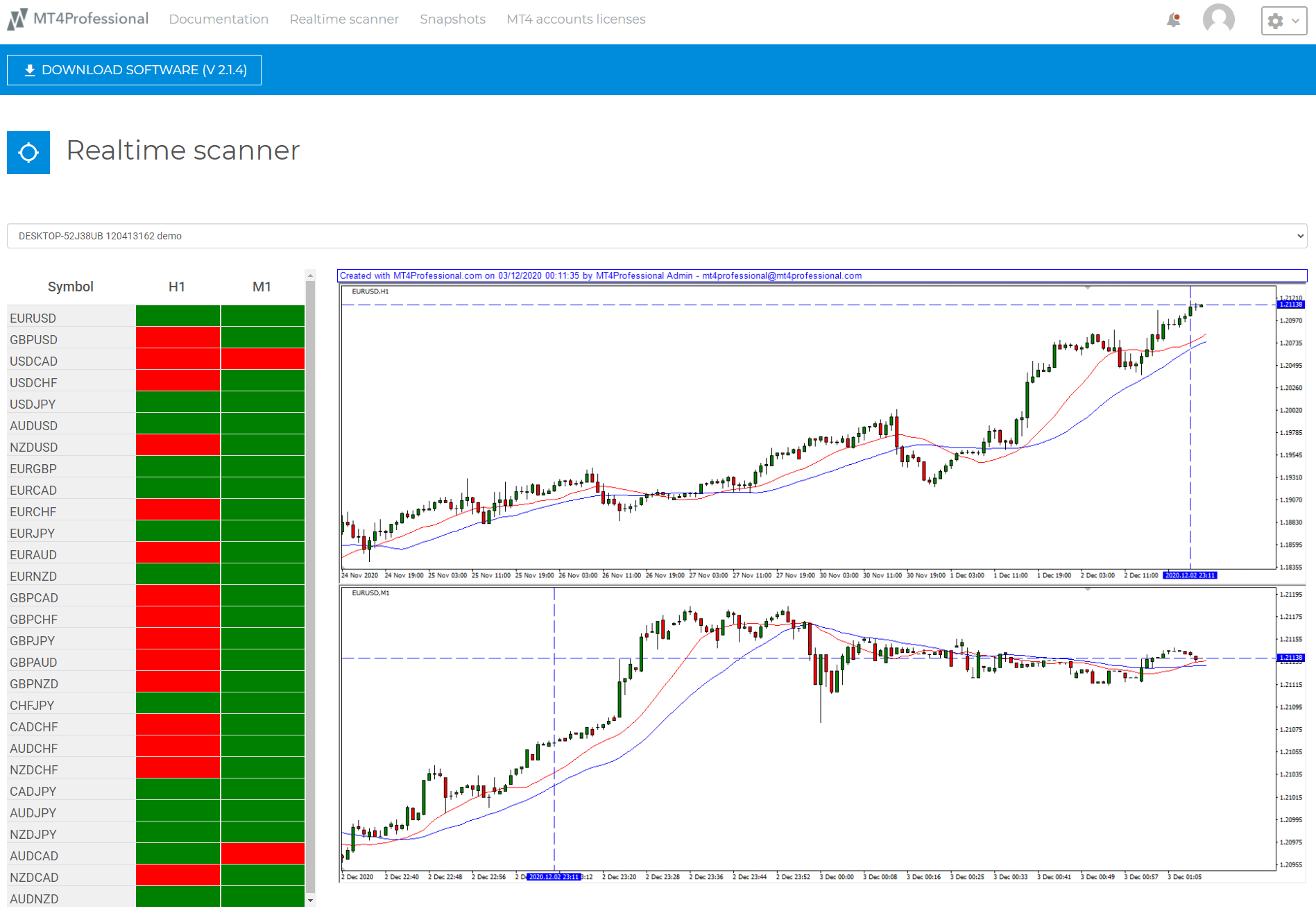The width and height of the screenshot is (1316, 911).
Task: Open the Documentation menu item
Action: [x=219, y=19]
